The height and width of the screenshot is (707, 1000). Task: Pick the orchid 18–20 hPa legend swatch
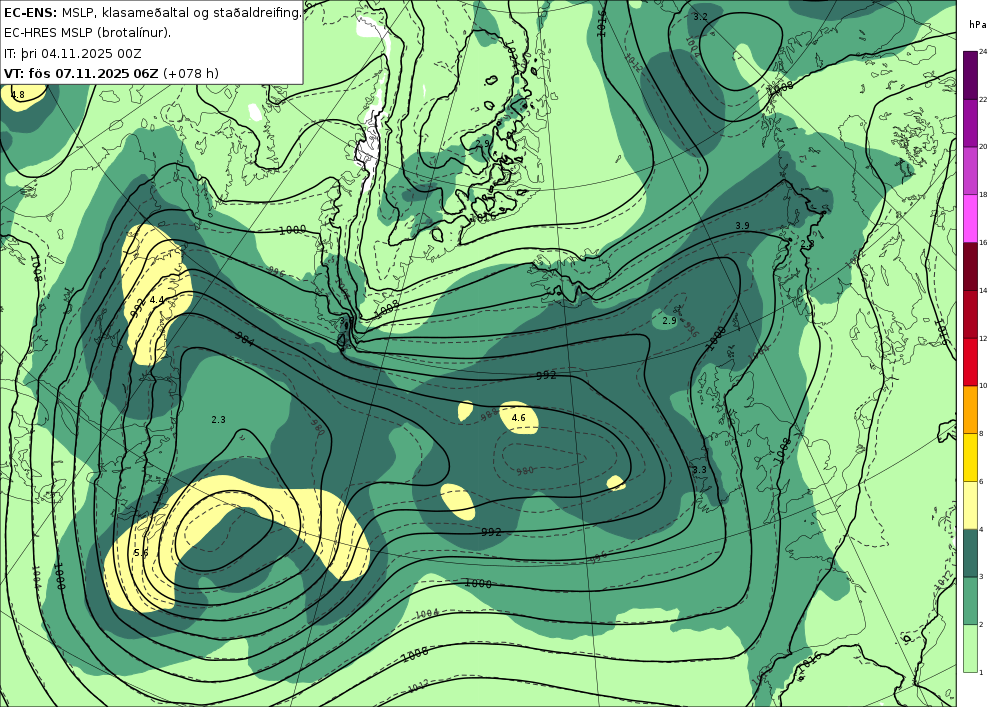(970, 171)
